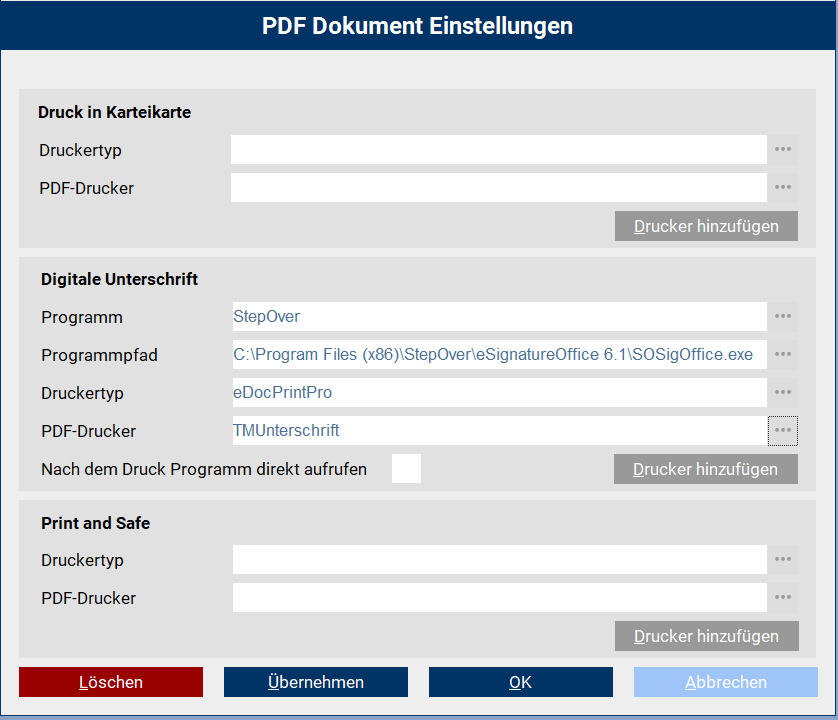Click 'Drucker hinzufügen' in Druck in Karteikarte
Image resolution: width=838 pixels, height=720 pixels.
tap(706, 226)
